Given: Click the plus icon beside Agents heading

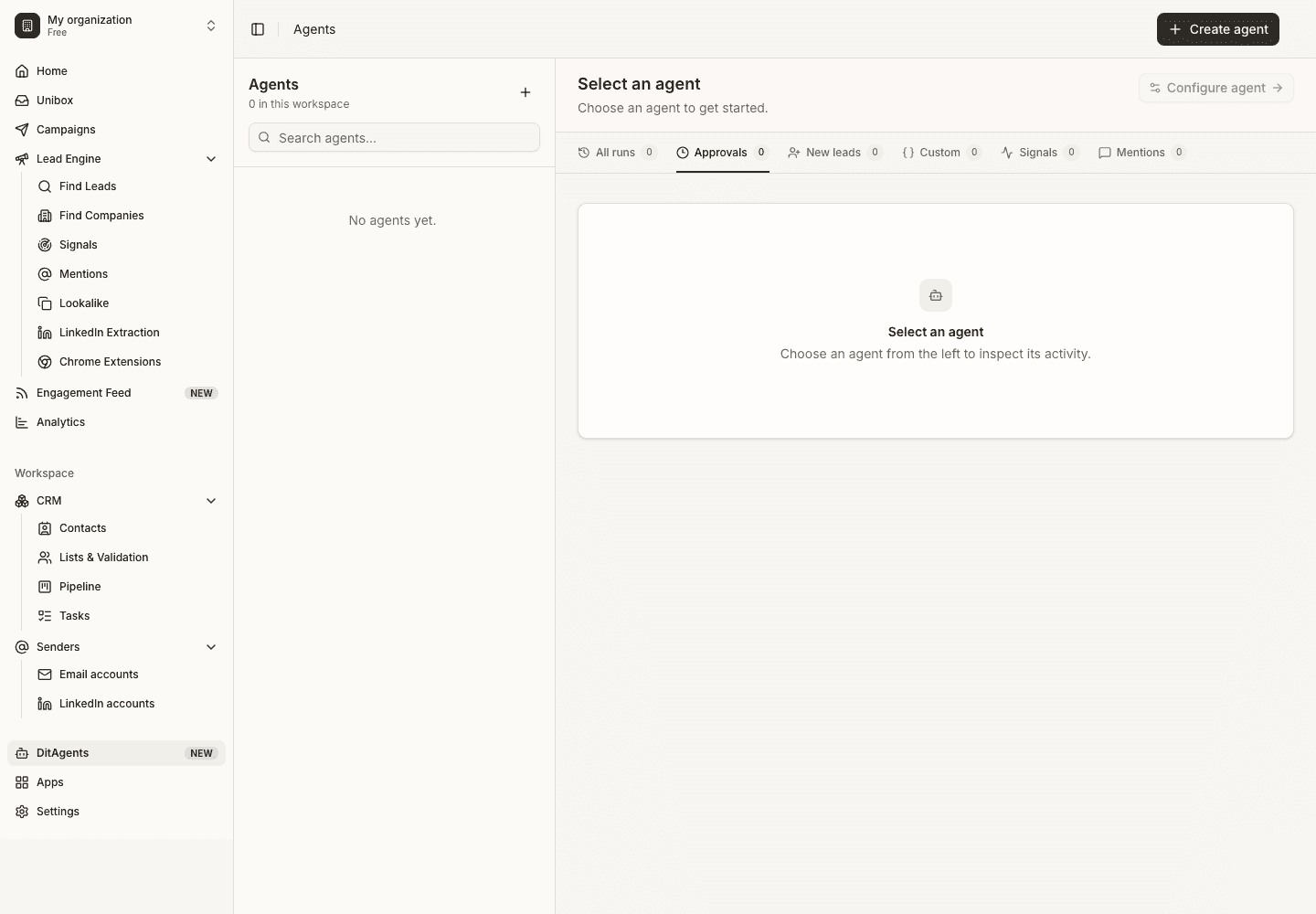Looking at the screenshot, I should click(x=525, y=92).
